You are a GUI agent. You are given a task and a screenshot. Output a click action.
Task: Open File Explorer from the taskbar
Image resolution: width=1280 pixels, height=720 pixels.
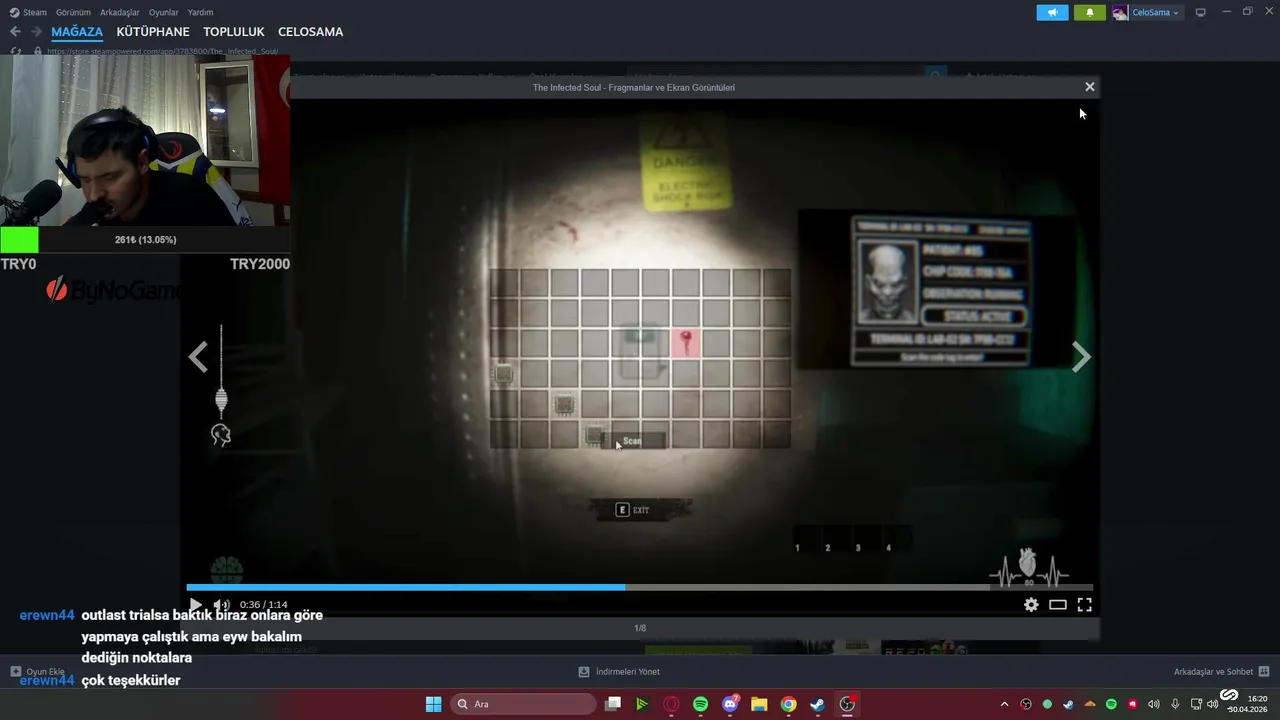pyautogui.click(x=759, y=704)
